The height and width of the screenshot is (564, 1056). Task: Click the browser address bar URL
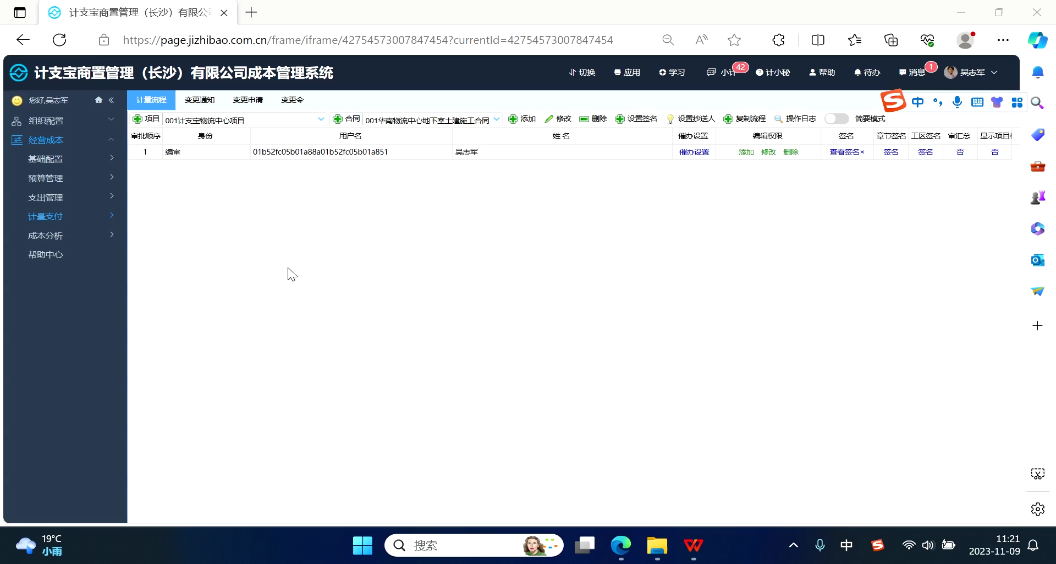coord(368,40)
